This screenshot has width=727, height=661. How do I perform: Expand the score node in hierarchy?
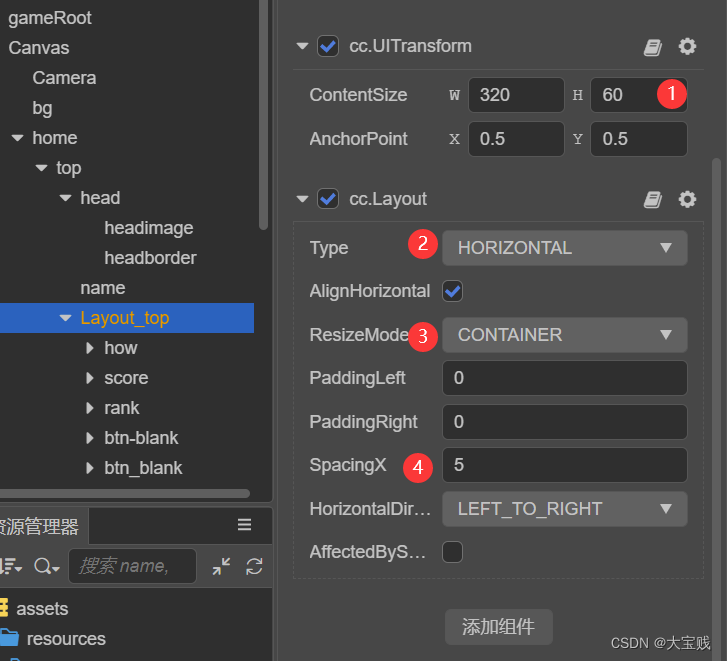[x=90, y=378]
